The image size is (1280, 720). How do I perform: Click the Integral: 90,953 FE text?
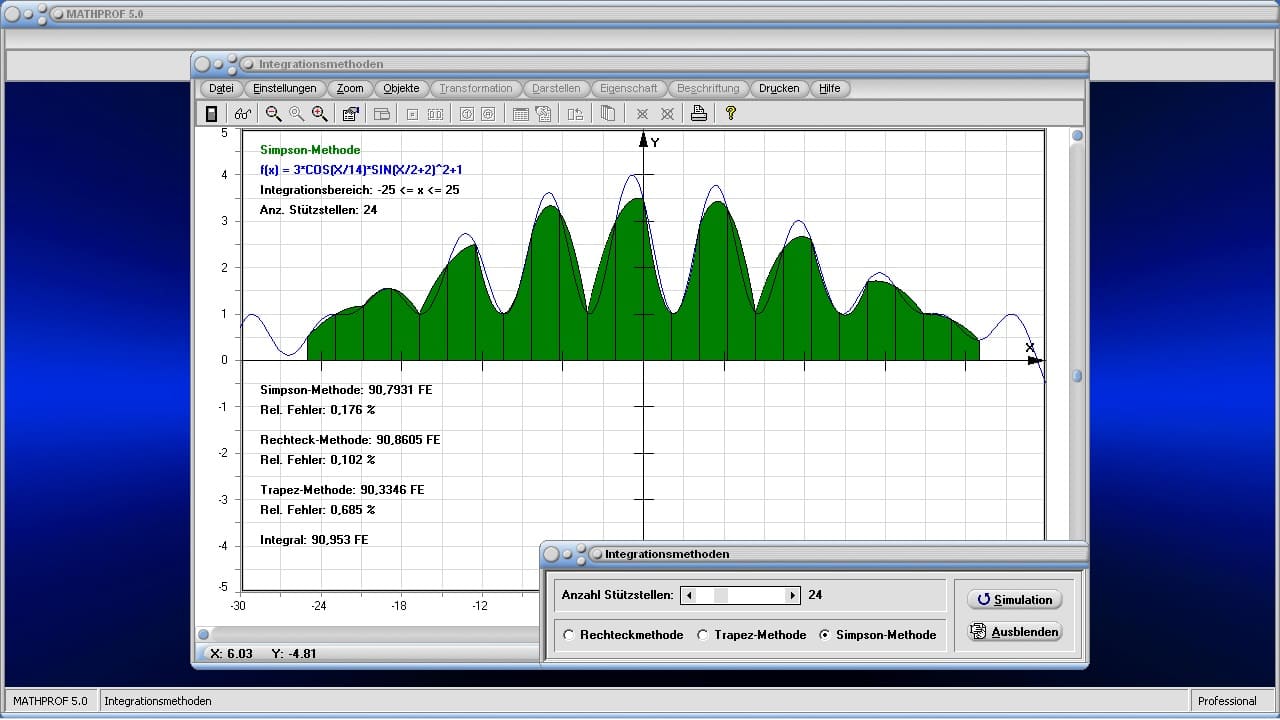[314, 540]
